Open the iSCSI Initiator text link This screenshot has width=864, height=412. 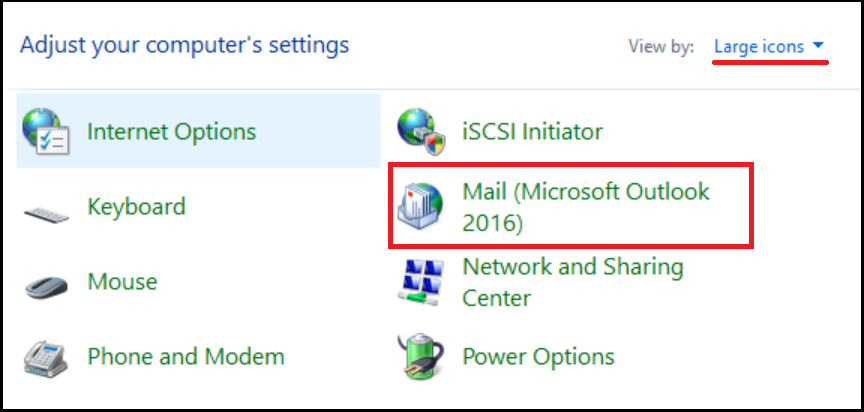point(532,132)
